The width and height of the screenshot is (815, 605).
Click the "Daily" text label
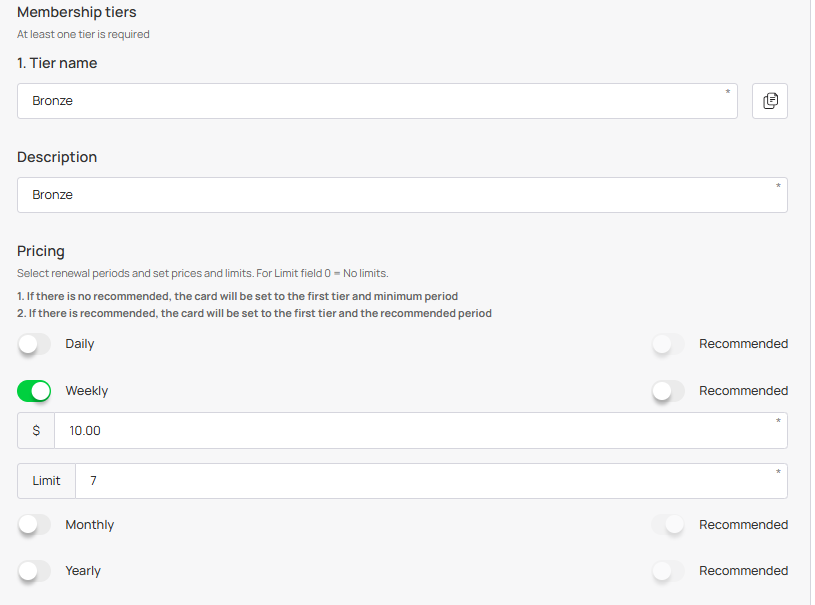pos(80,344)
